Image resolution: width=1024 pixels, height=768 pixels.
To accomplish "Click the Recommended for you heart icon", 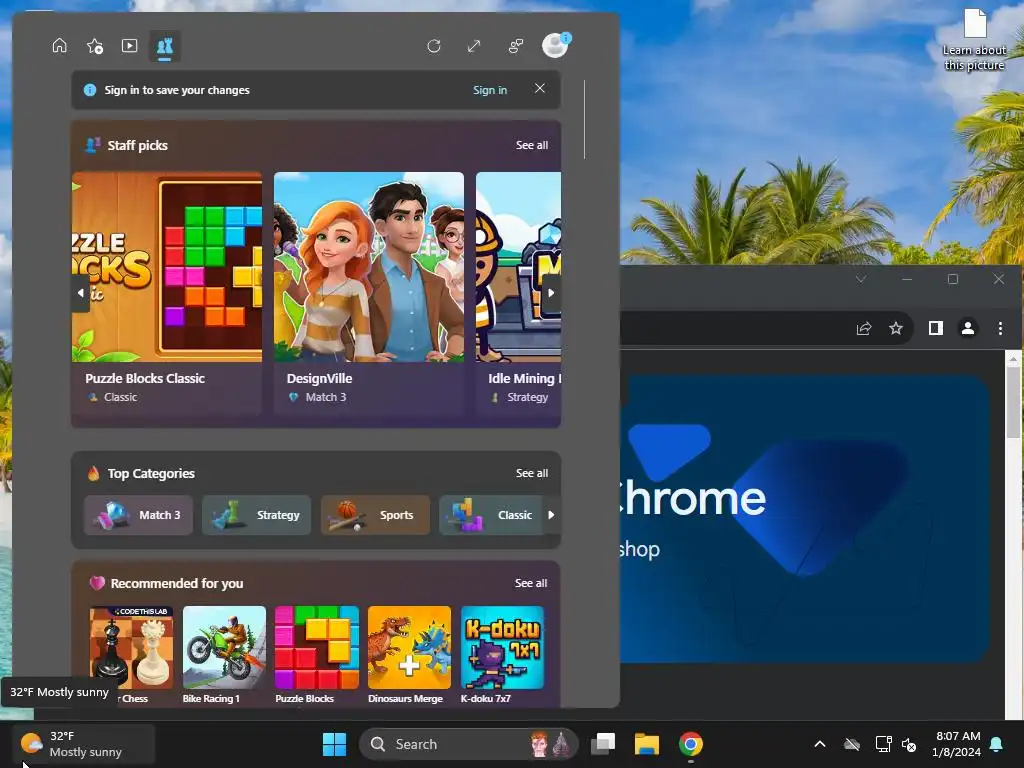I will (x=97, y=583).
